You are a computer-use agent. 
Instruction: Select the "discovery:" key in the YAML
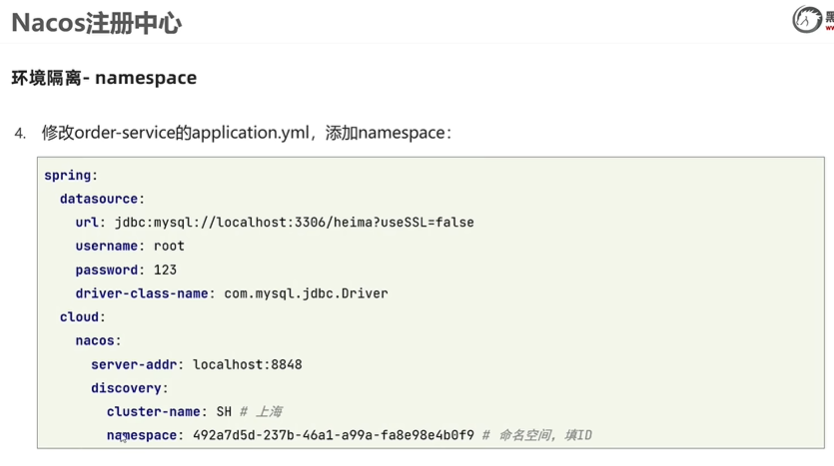pos(129,388)
